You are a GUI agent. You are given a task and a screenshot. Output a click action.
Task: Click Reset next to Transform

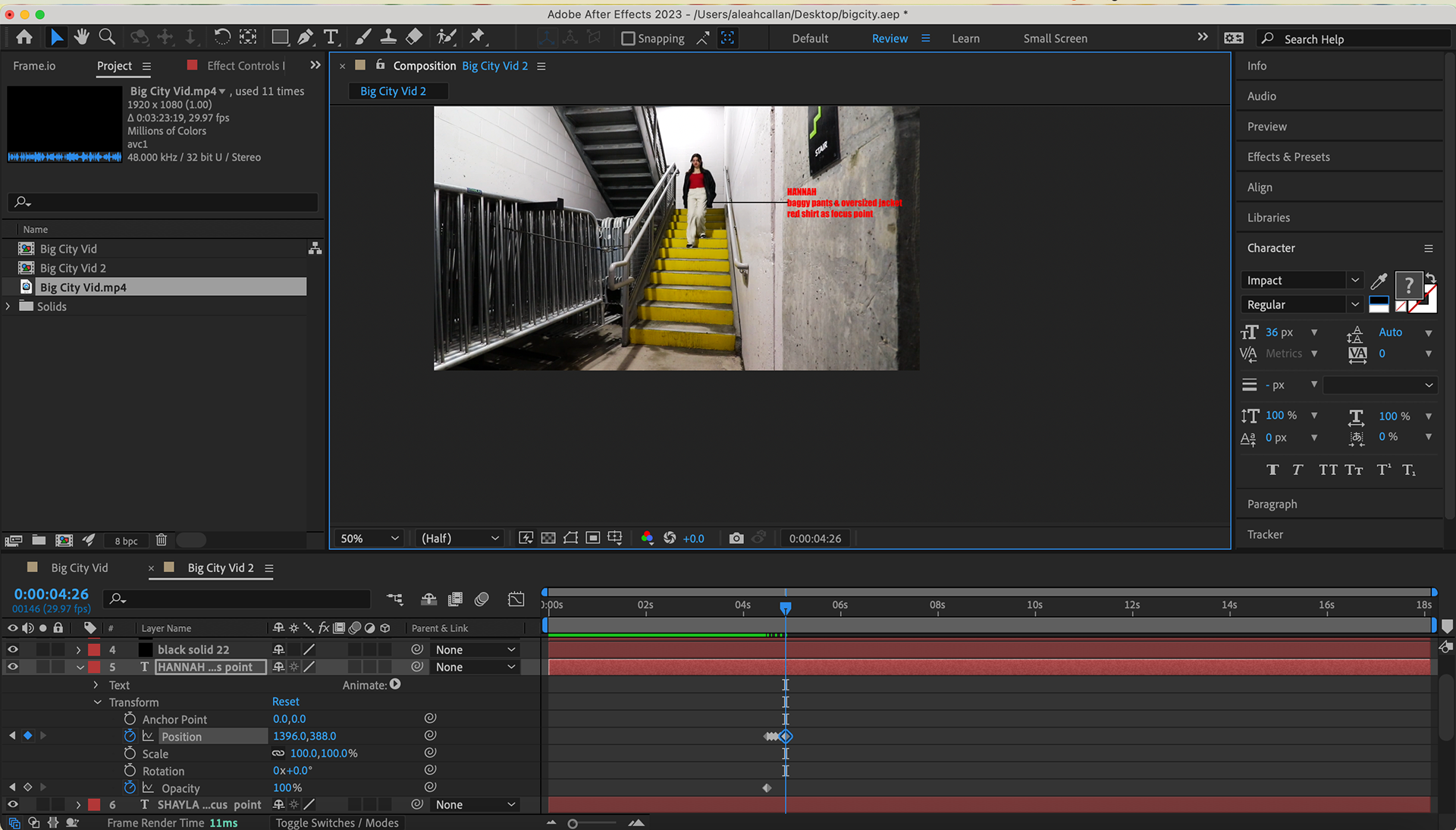click(x=285, y=702)
